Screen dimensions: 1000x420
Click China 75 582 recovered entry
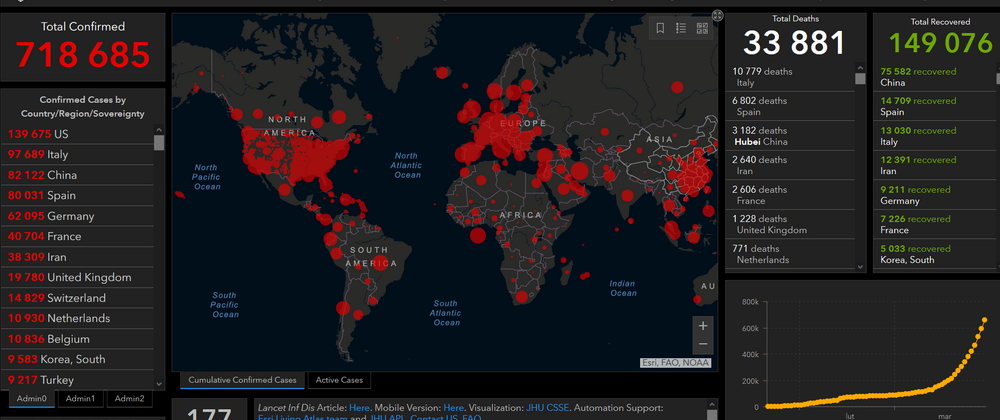[x=934, y=77]
